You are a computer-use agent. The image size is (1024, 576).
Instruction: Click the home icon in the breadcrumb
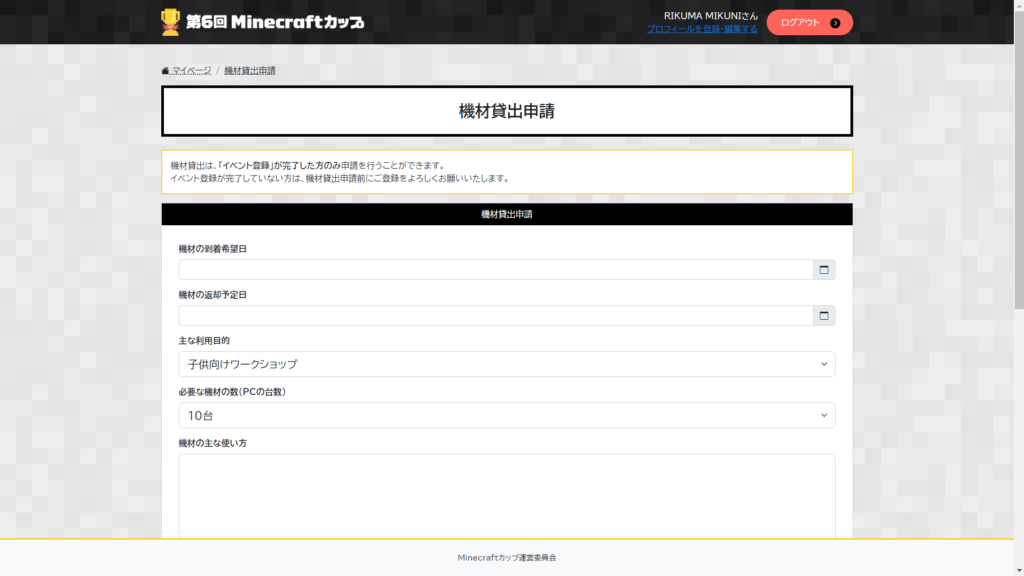[165, 71]
